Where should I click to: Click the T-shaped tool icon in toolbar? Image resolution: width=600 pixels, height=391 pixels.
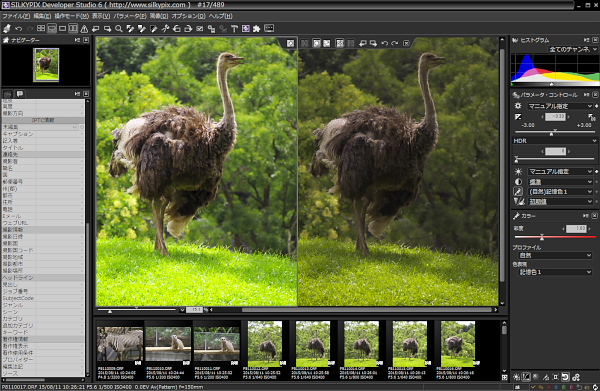click(234, 29)
